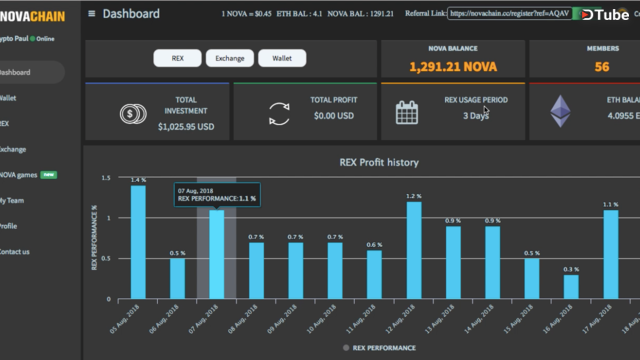Click the 13 Aug 0.9 % bar
Screen dimensions: 640x360
coord(453,262)
